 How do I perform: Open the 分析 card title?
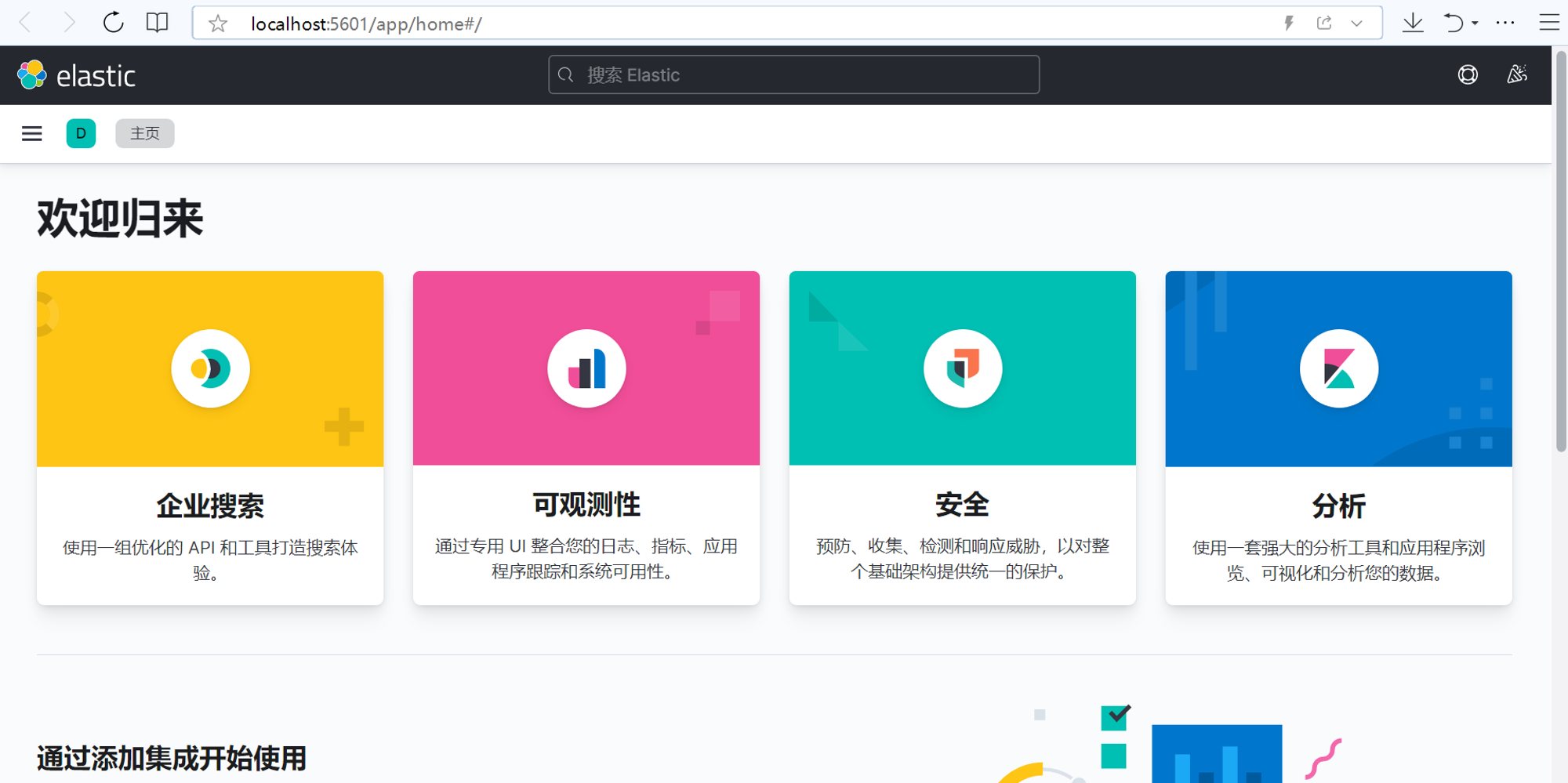tap(1339, 506)
